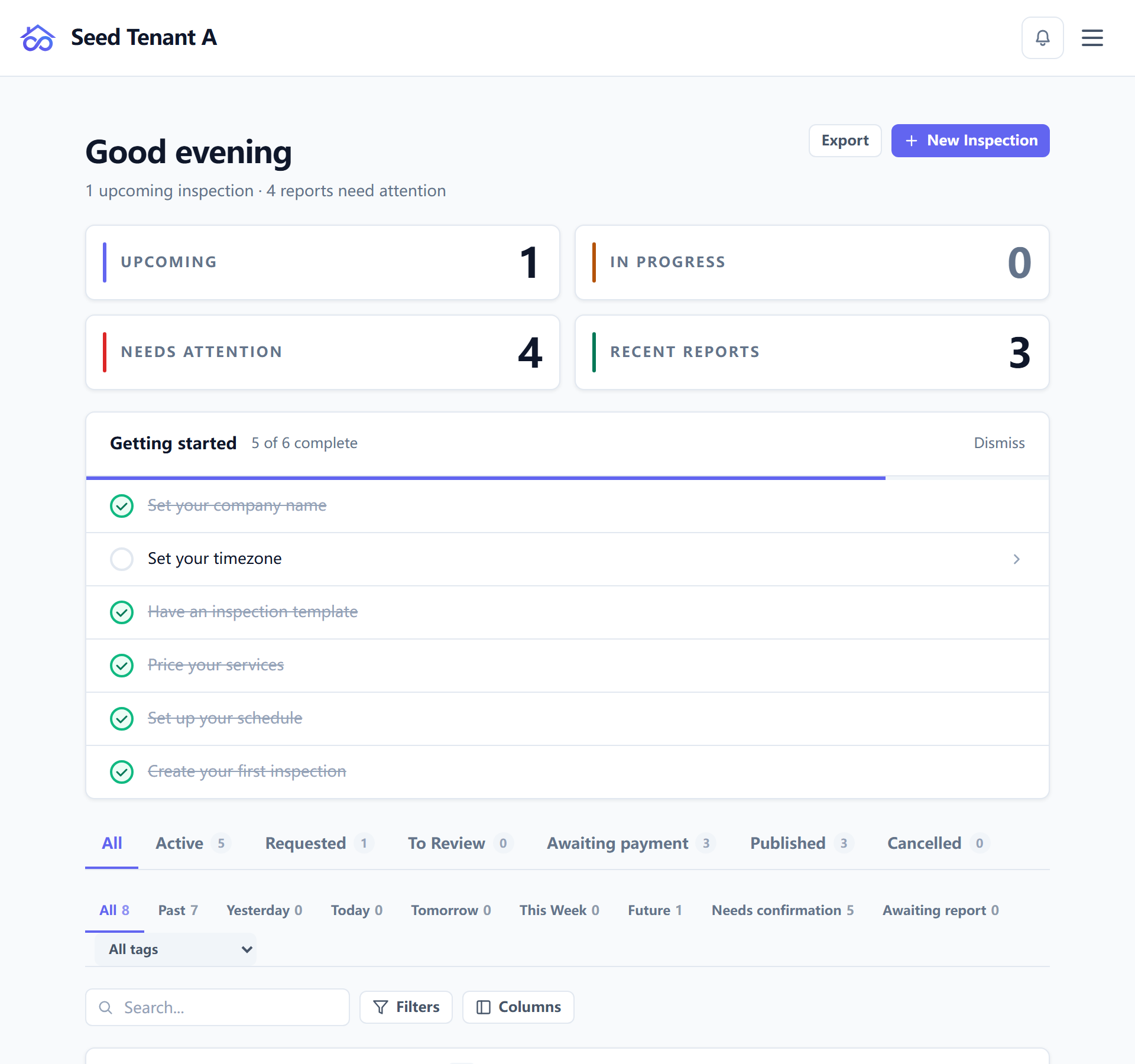The image size is (1135, 1064).
Task: View the Cancelled tab
Action: 938,844
